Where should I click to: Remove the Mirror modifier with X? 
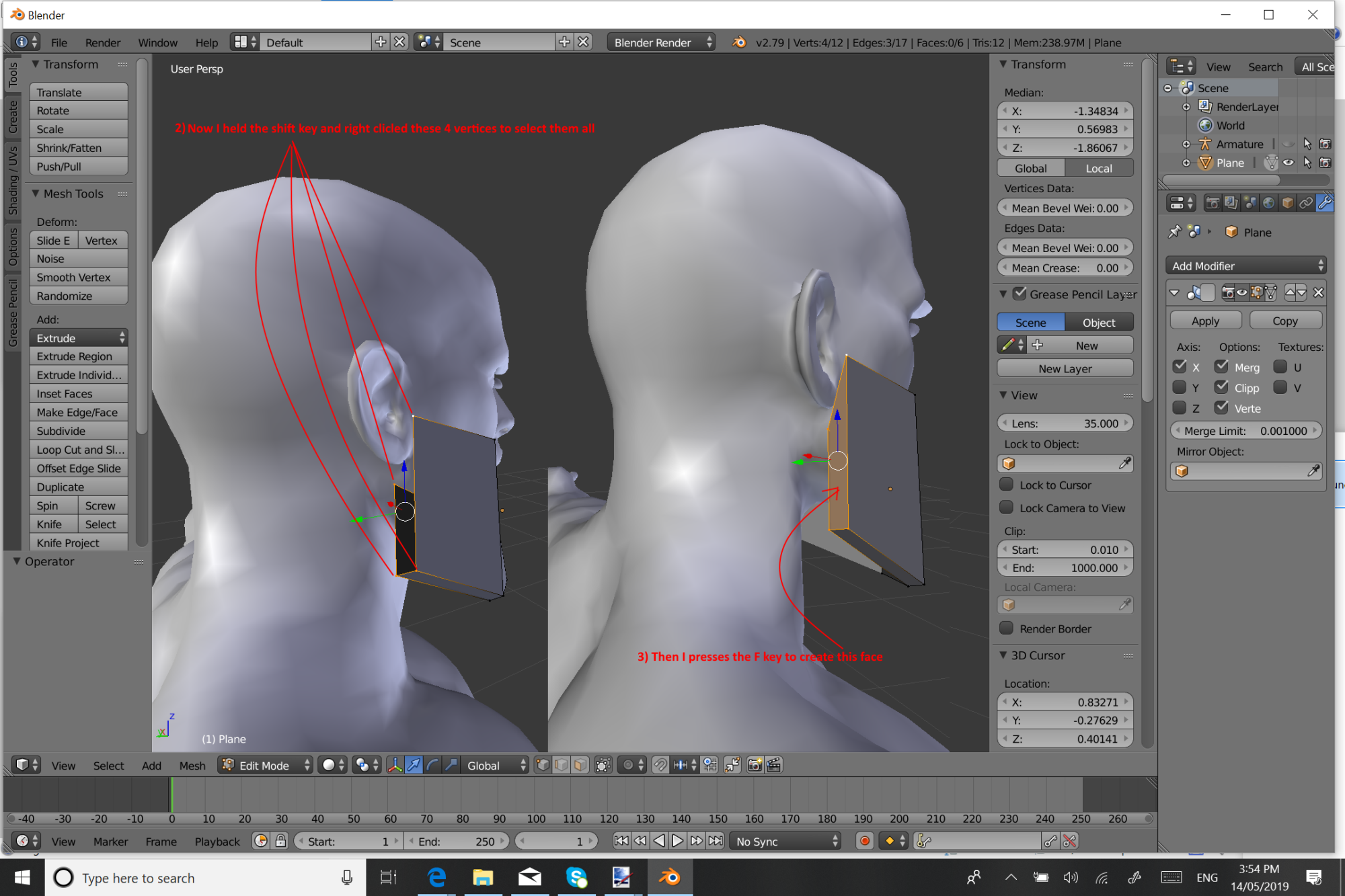1318,292
